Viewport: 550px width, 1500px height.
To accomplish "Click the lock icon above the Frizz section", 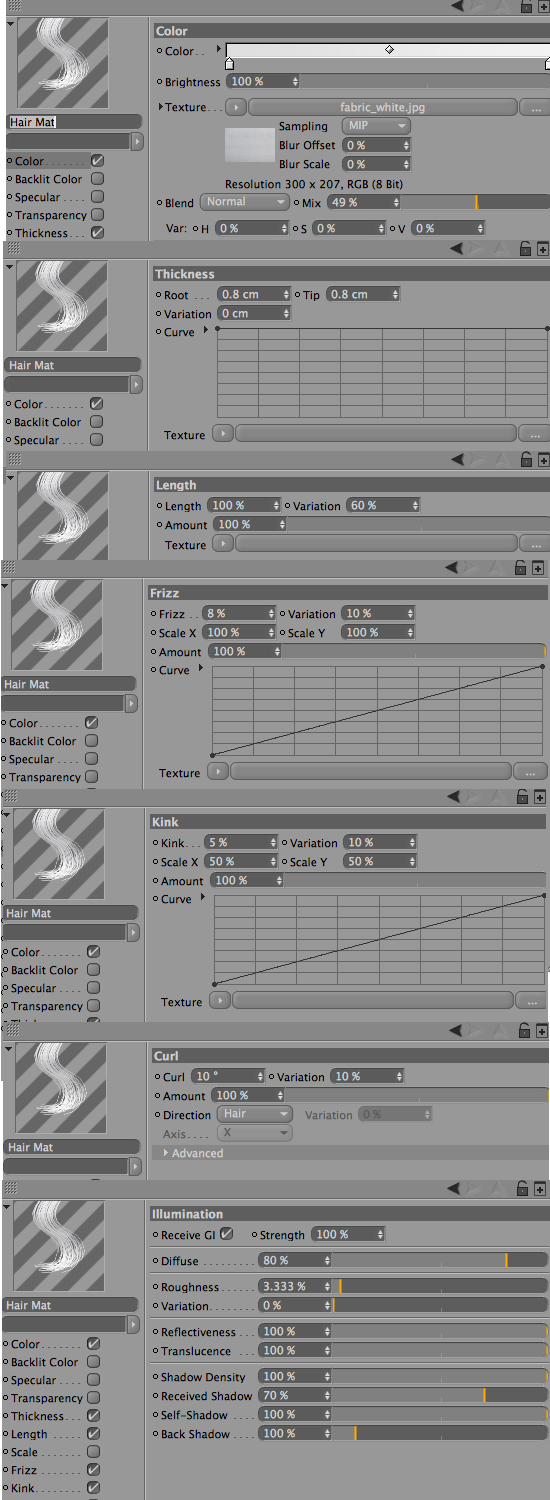I will 521,568.
